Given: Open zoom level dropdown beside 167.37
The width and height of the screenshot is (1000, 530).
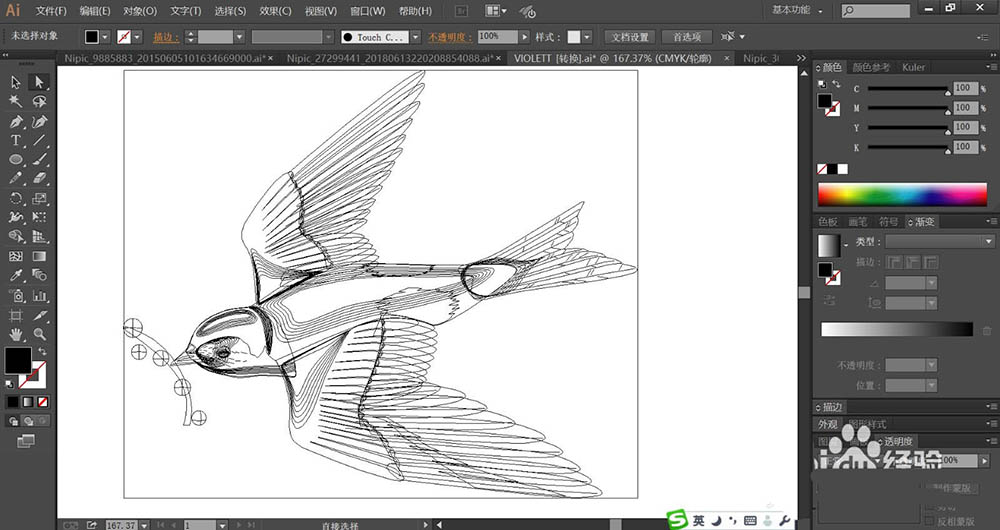Looking at the screenshot, I should tap(144, 525).
